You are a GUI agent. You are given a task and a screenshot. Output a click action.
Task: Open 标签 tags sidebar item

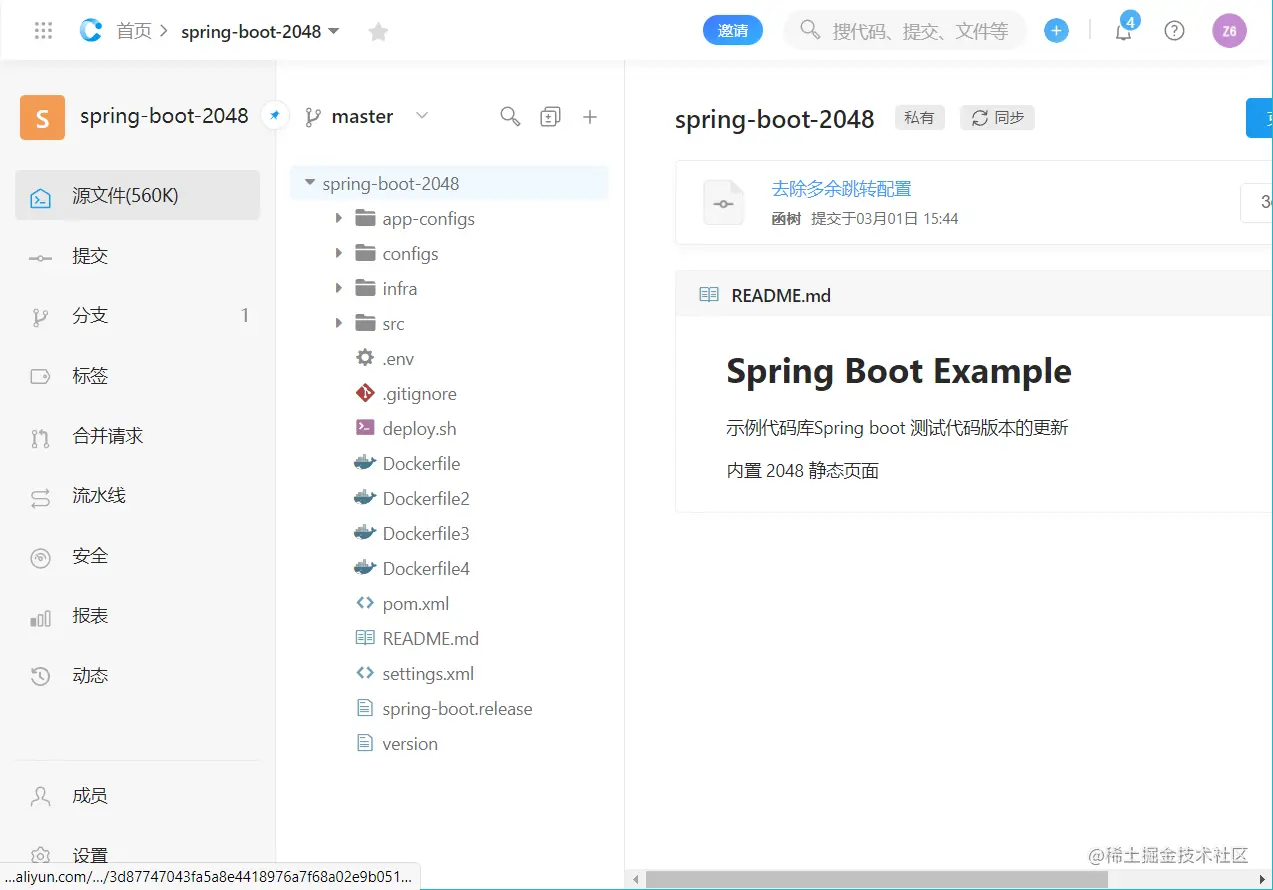(138, 376)
